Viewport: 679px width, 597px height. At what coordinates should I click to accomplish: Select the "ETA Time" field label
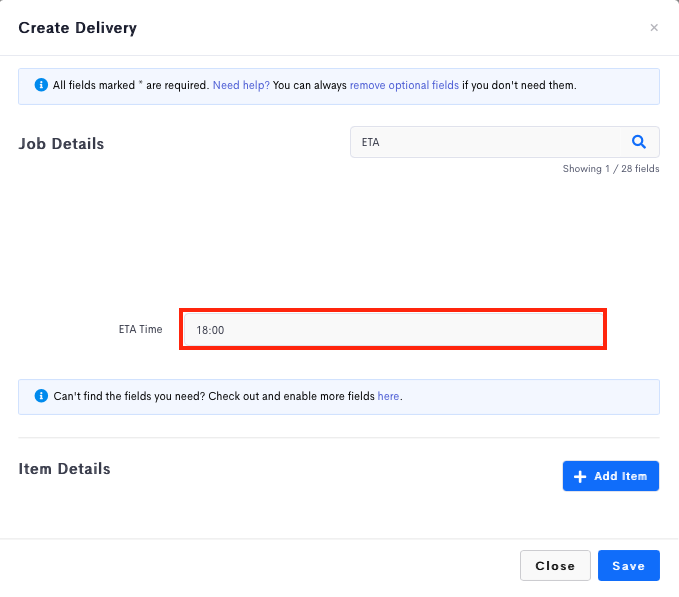coord(140,329)
